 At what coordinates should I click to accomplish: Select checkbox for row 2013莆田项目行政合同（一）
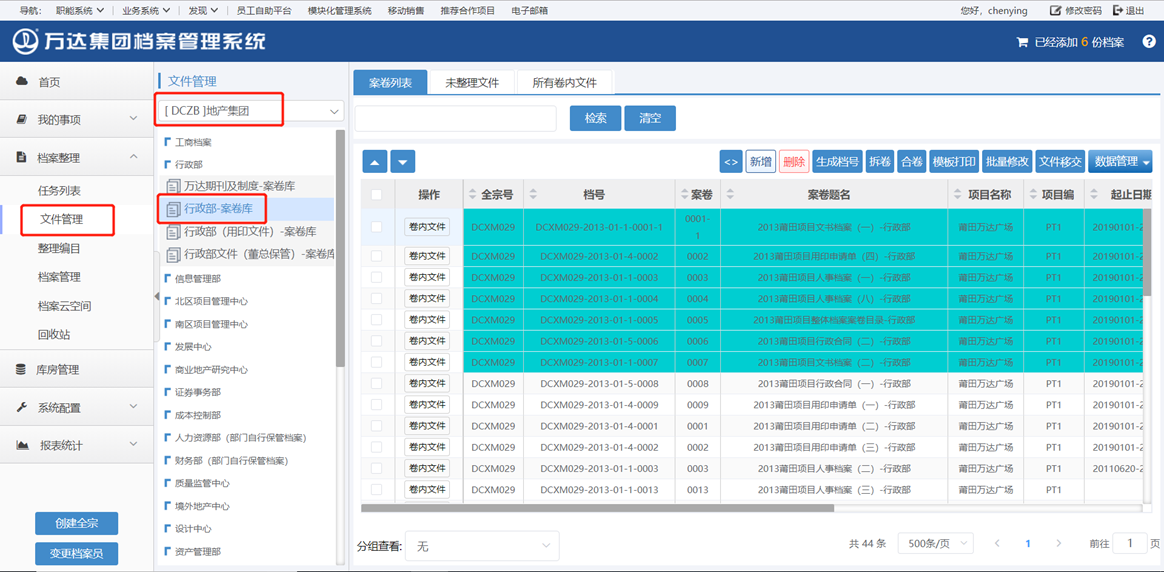[376, 384]
